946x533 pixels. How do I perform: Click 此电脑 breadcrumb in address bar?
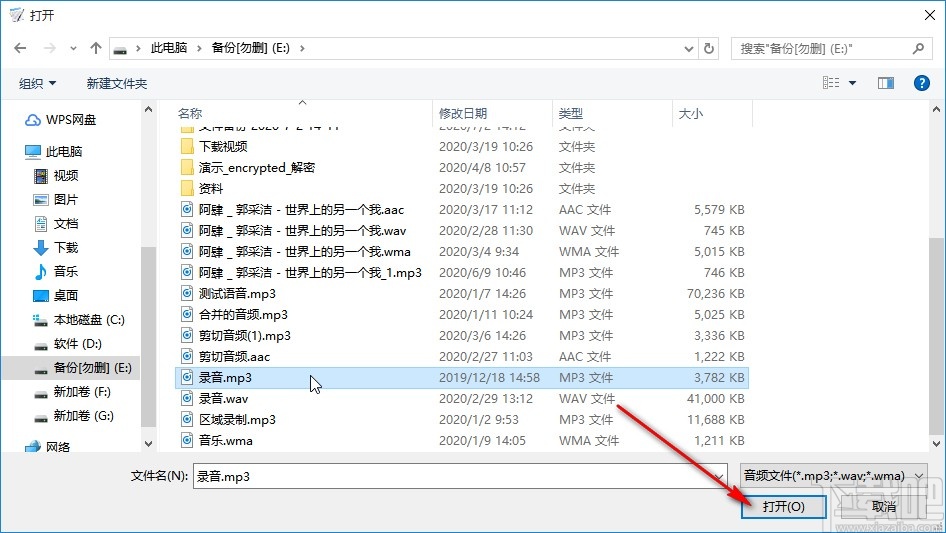(x=169, y=48)
